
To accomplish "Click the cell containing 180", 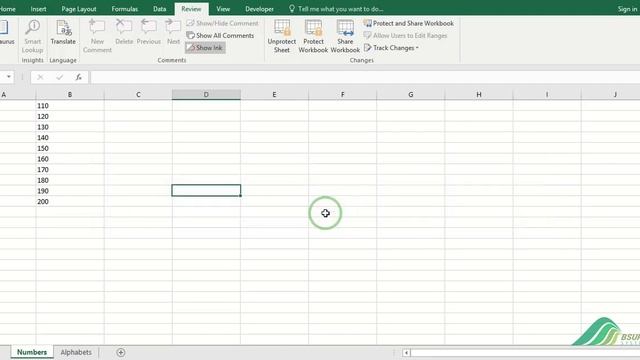I will pyautogui.click(x=70, y=180).
